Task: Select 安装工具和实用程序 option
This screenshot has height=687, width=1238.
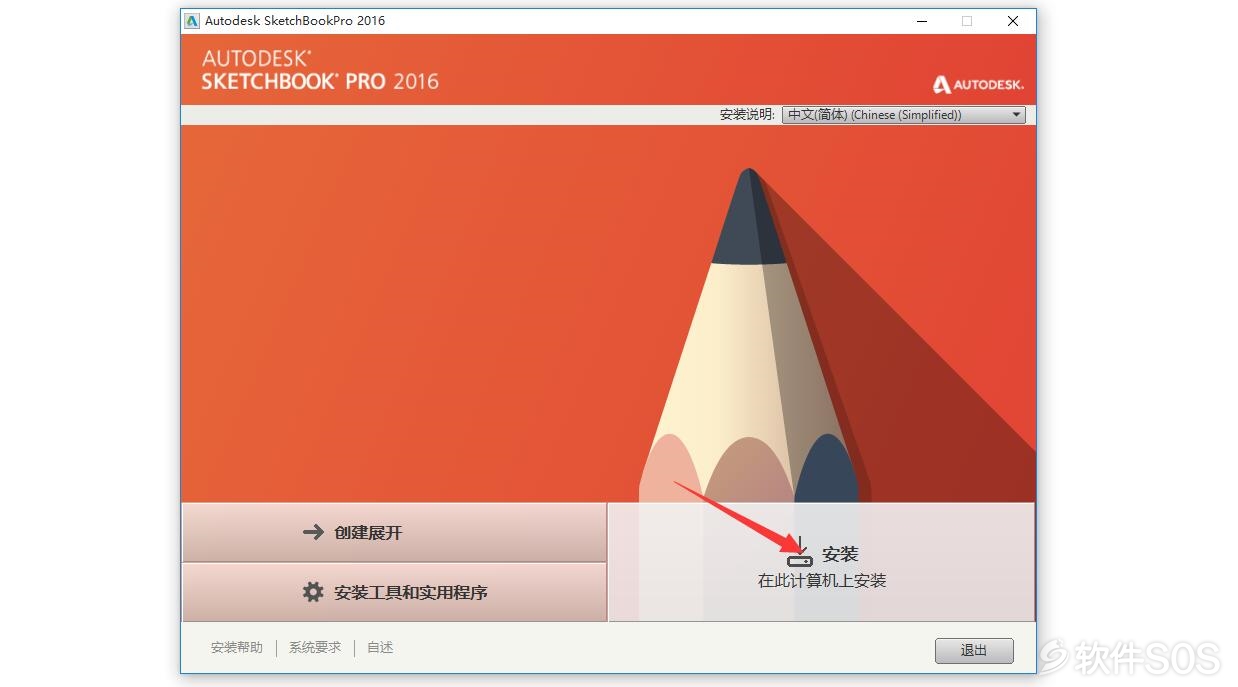Action: 394,592
